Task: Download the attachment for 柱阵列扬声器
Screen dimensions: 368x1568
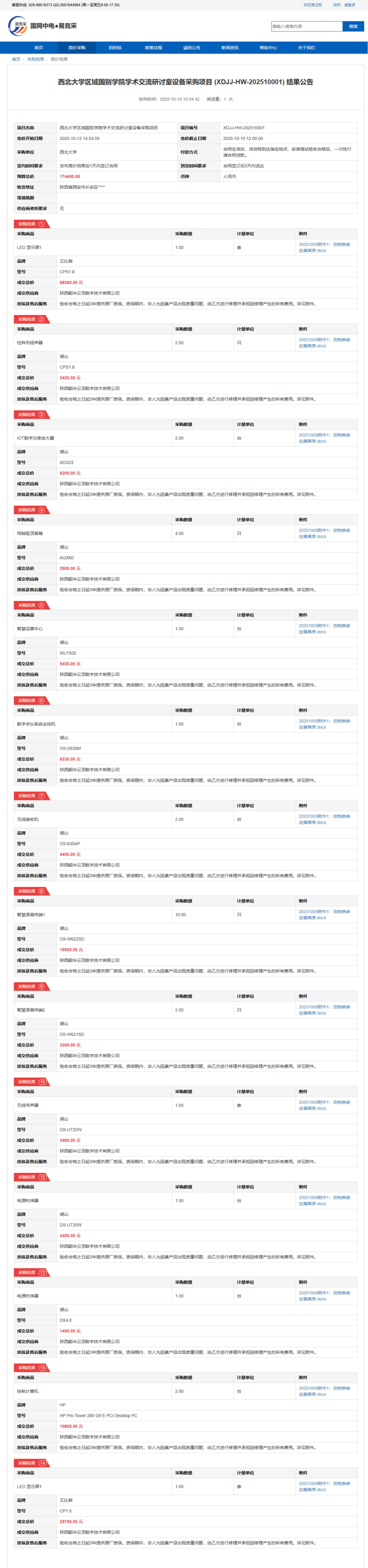Action: click(324, 343)
